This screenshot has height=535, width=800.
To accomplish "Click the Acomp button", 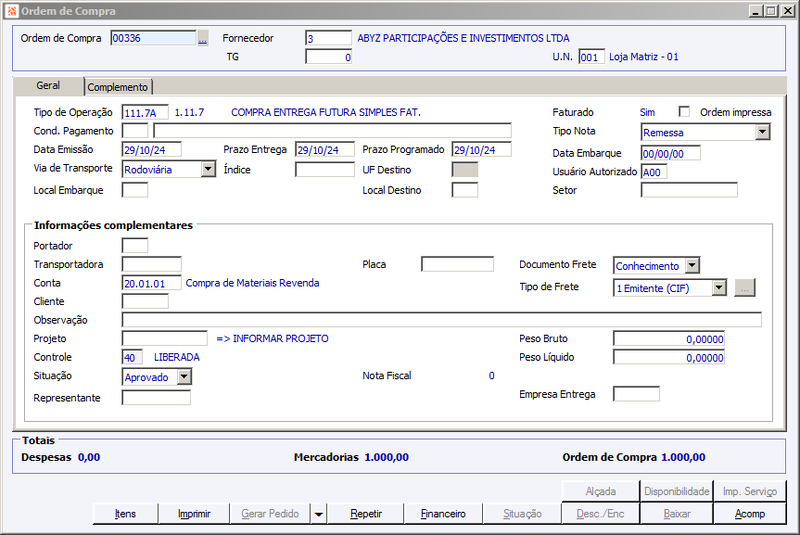I will pyautogui.click(x=749, y=514).
